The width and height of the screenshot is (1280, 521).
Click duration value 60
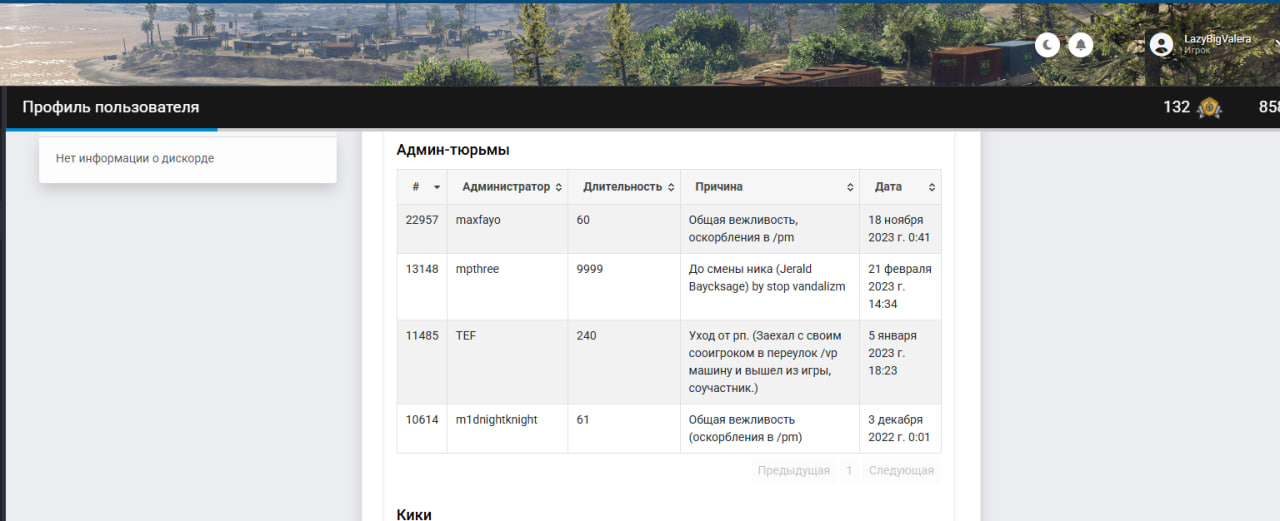(x=583, y=220)
